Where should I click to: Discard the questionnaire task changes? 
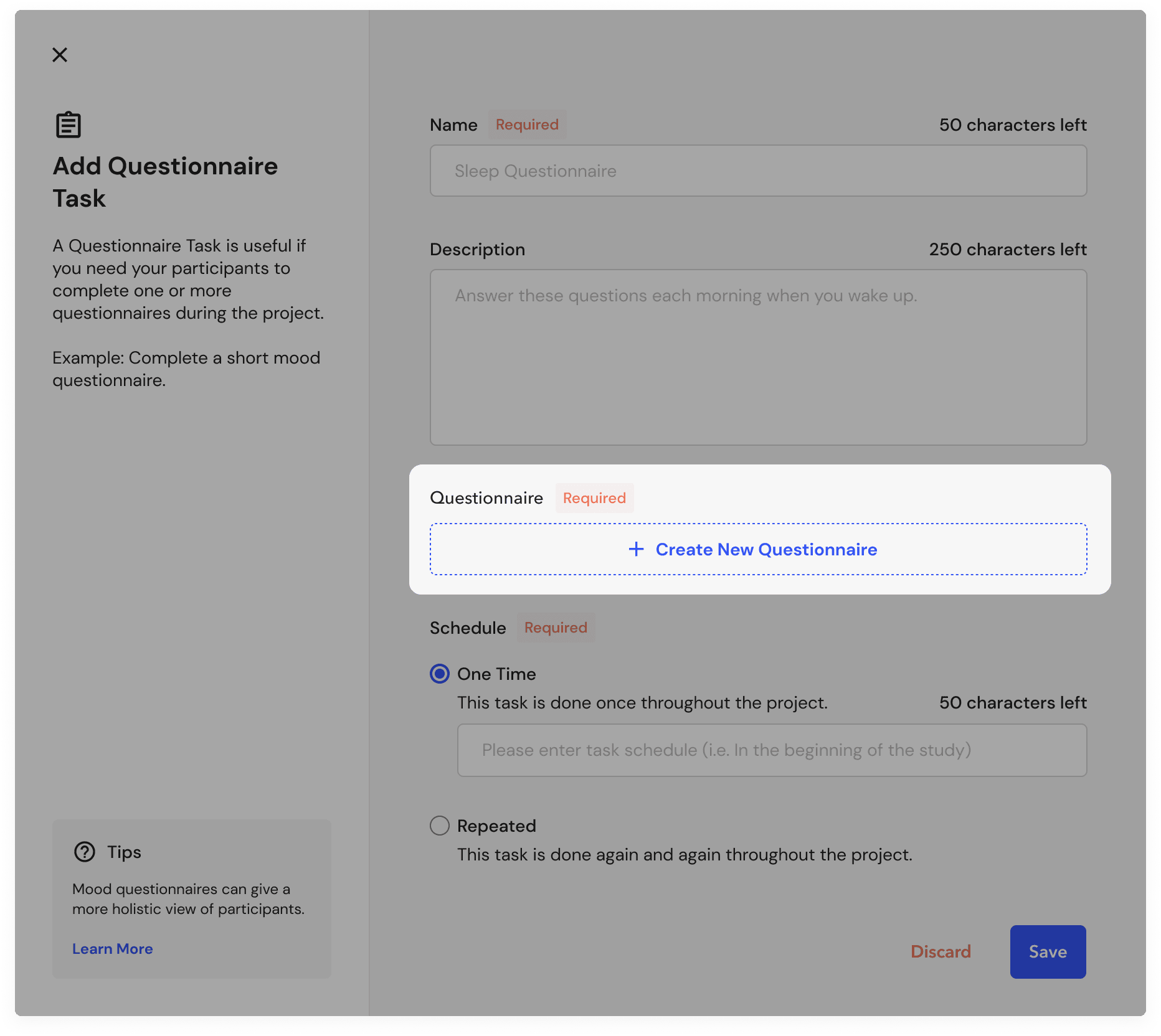coord(941,951)
